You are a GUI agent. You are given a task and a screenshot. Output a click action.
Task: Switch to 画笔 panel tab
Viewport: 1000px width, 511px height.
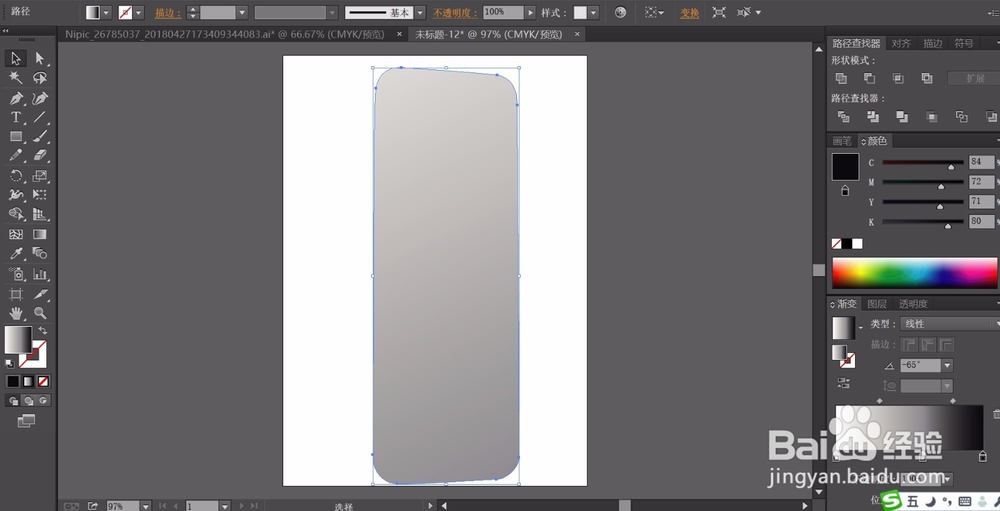(x=842, y=141)
